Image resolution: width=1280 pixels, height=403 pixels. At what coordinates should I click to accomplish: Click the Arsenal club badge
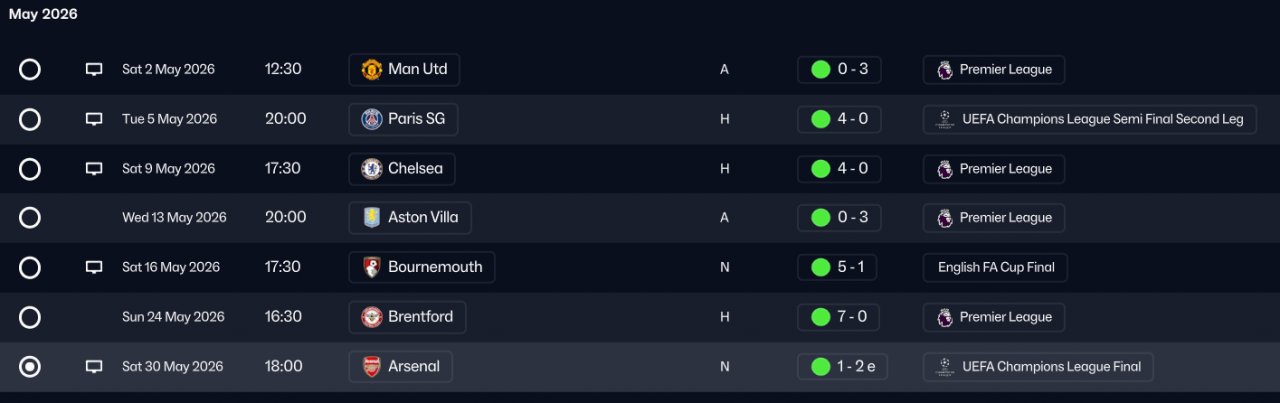372,366
